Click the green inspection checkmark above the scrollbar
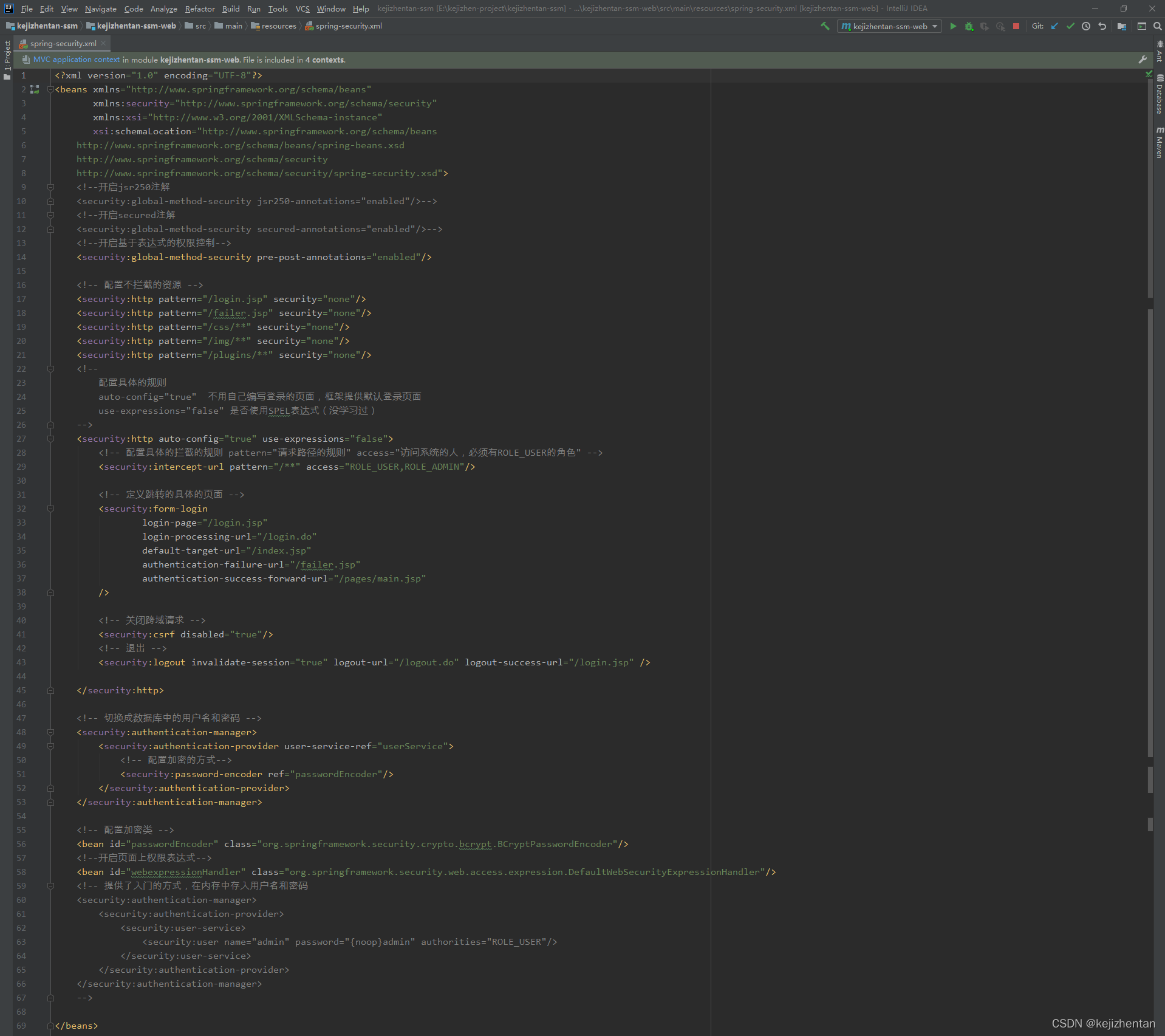Image resolution: width=1165 pixels, height=1036 pixels. point(1149,74)
